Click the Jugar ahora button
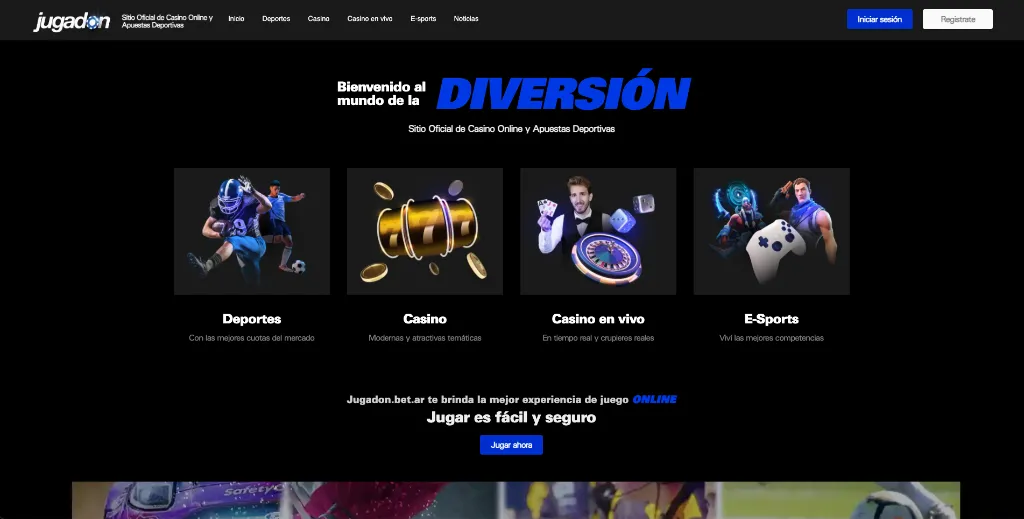The width and height of the screenshot is (1024, 519). tap(511, 445)
